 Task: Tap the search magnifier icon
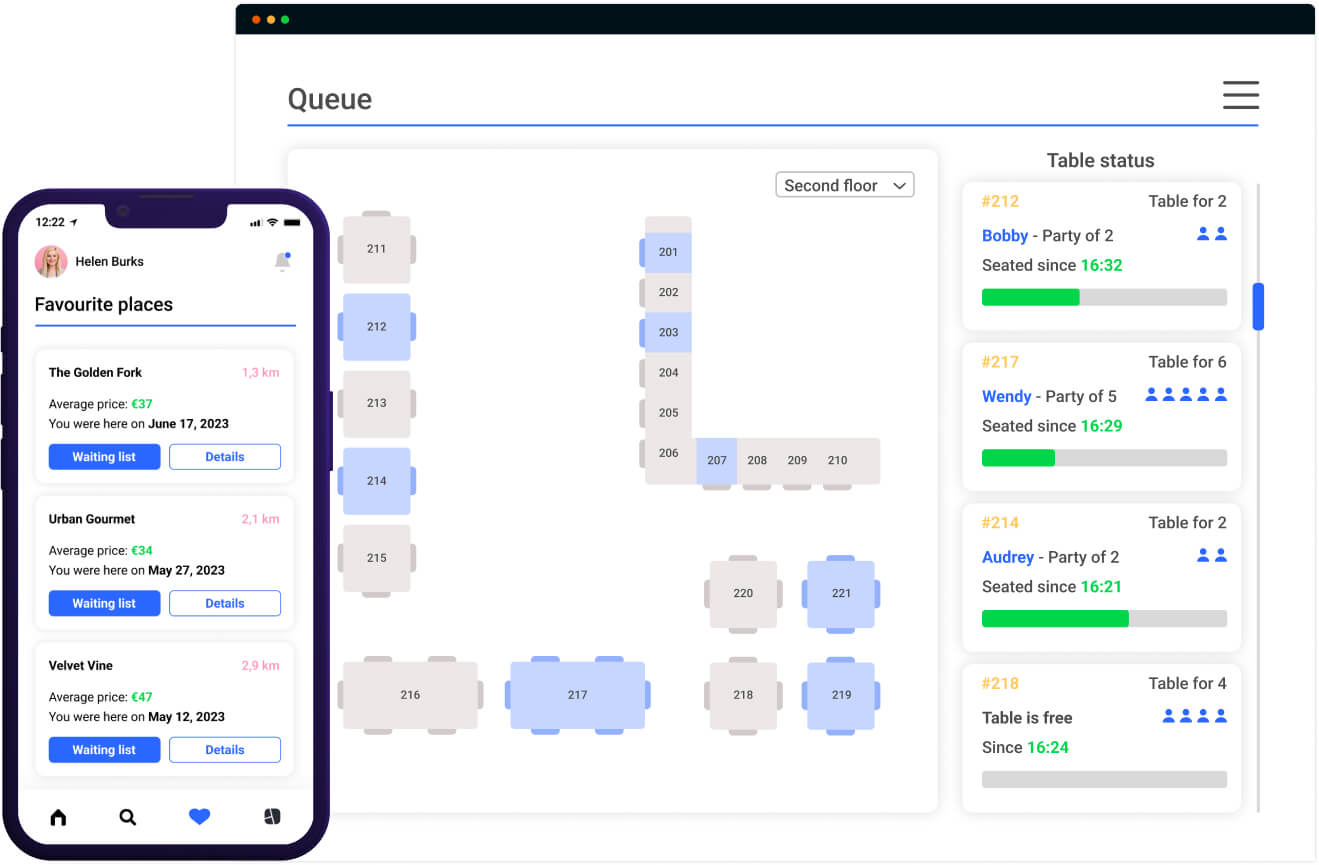[x=128, y=817]
